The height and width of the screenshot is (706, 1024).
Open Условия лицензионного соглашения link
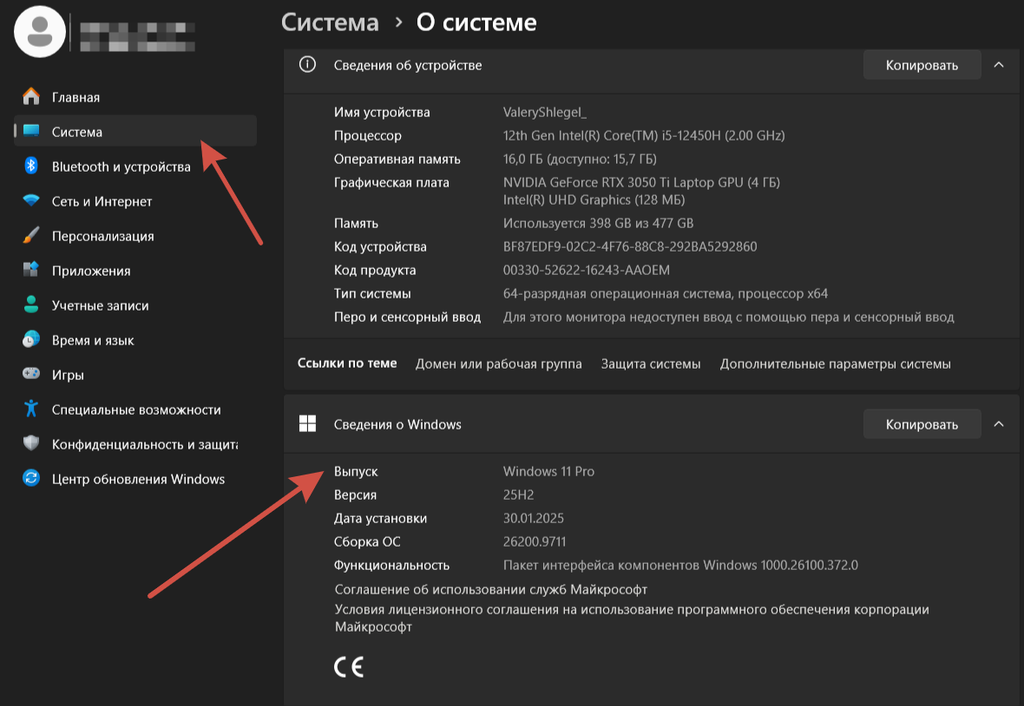coord(632,618)
